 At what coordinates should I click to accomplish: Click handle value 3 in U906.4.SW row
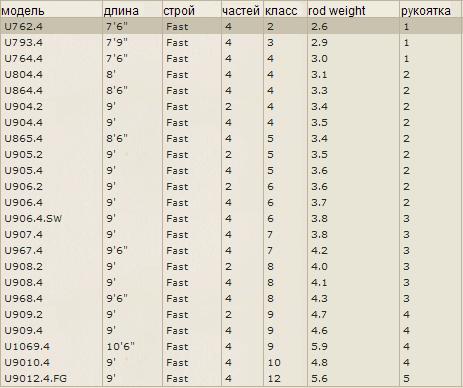[x=406, y=218]
